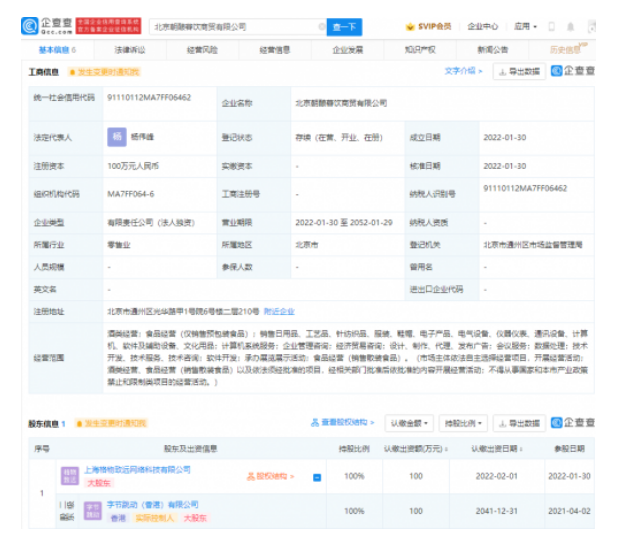Click the purple logo of 上海格物致远网络科技有限公司
The height and width of the screenshot is (552, 626).
point(70,476)
